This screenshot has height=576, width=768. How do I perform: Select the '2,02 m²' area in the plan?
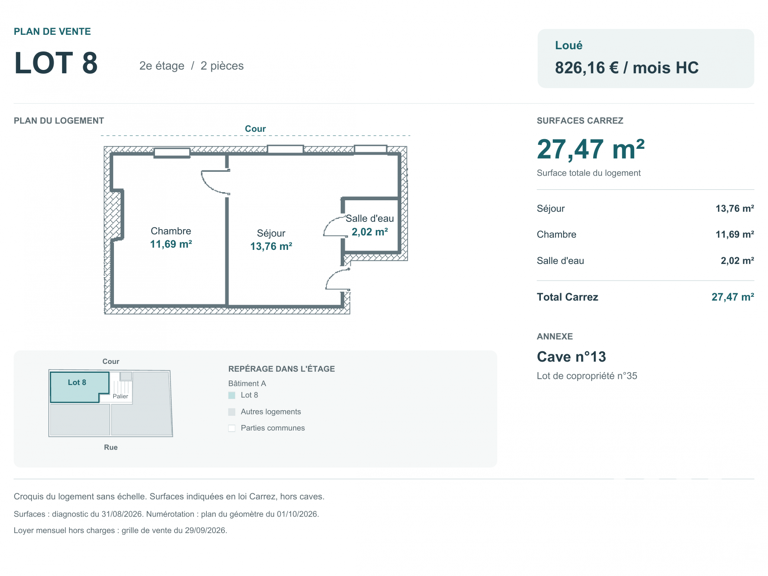[370, 232]
